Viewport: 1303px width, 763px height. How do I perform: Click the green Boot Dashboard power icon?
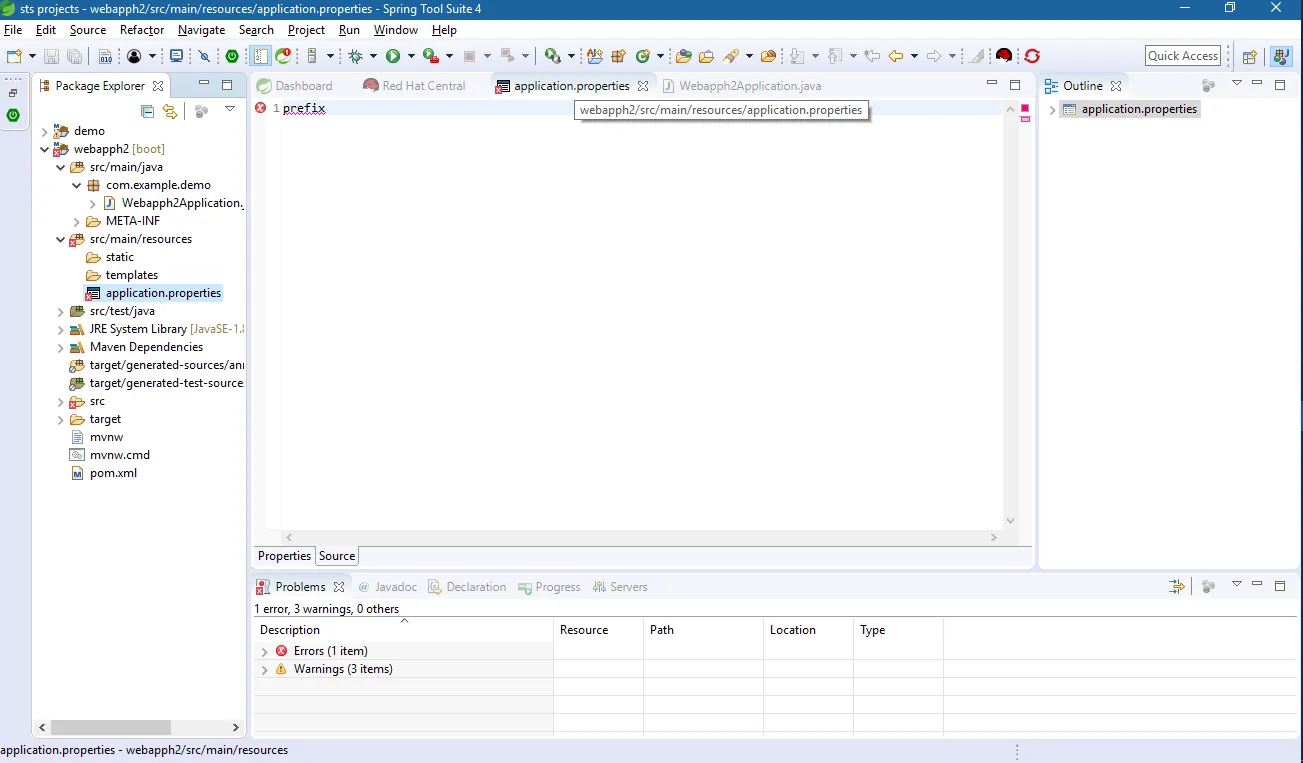tap(232, 56)
